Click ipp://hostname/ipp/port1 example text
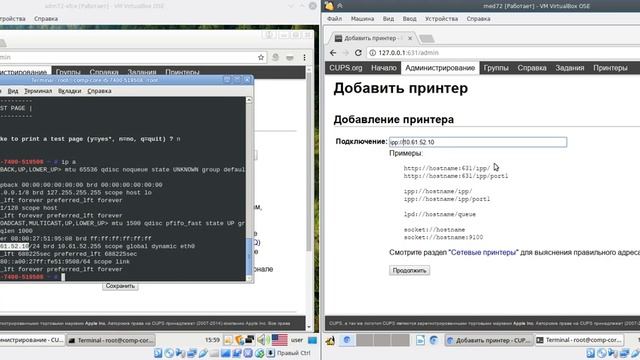Viewport: 640px width, 360px height. [447, 199]
